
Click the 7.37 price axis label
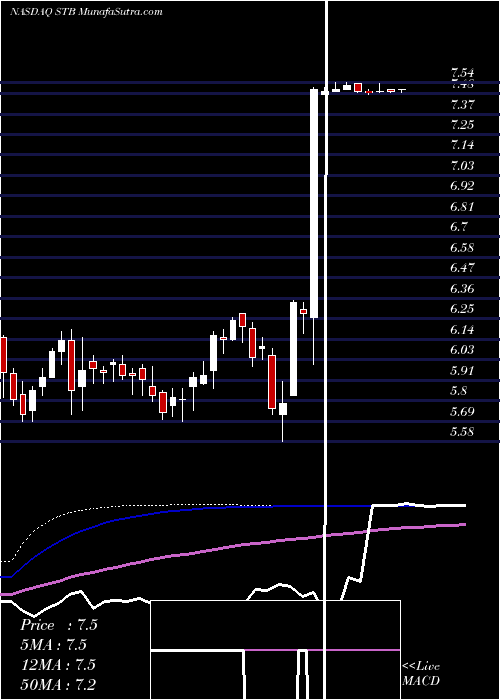tap(462, 105)
